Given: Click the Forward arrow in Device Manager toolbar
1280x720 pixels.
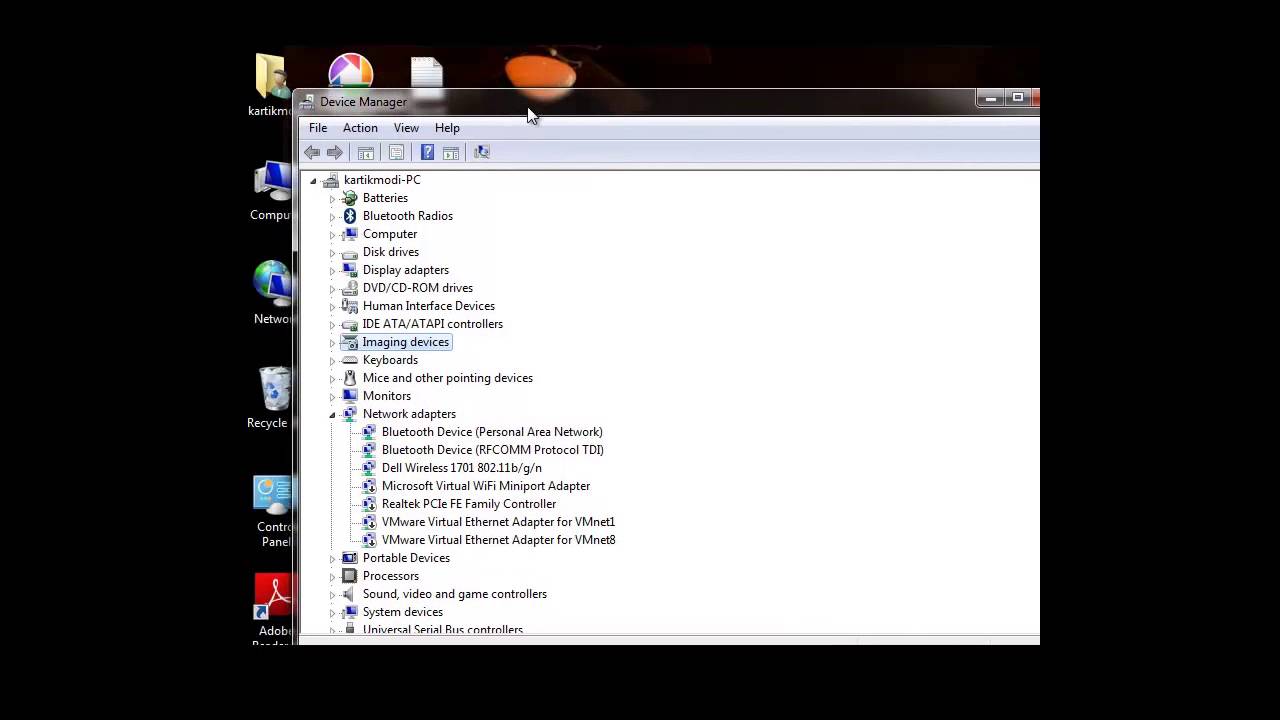Looking at the screenshot, I should coord(335,152).
